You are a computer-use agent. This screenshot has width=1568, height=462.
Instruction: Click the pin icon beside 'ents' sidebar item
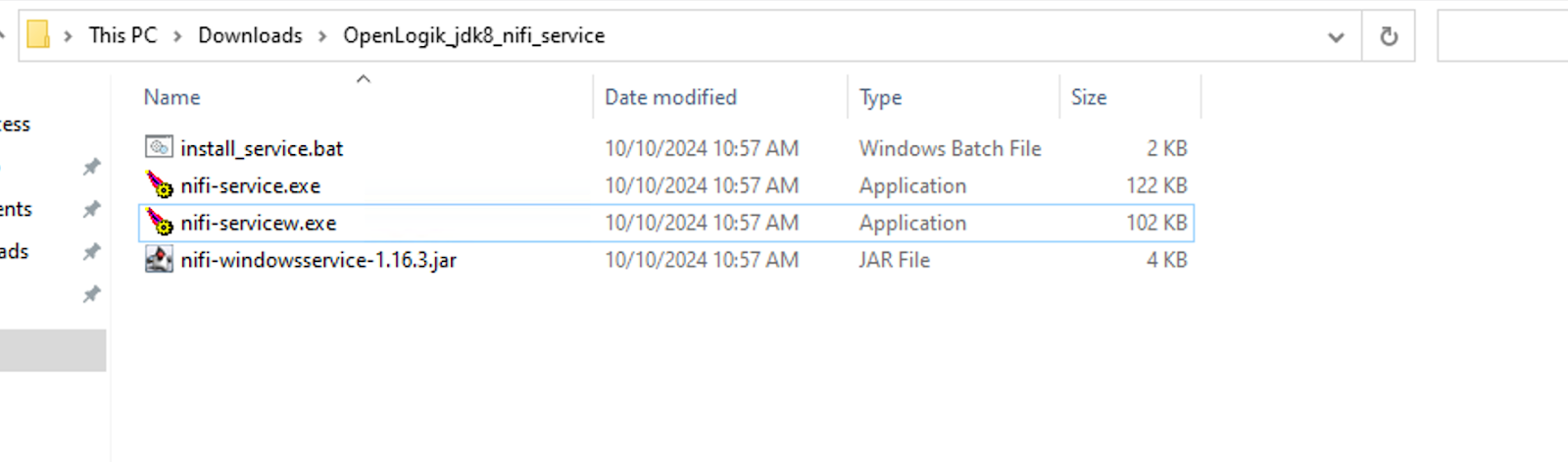(x=91, y=209)
